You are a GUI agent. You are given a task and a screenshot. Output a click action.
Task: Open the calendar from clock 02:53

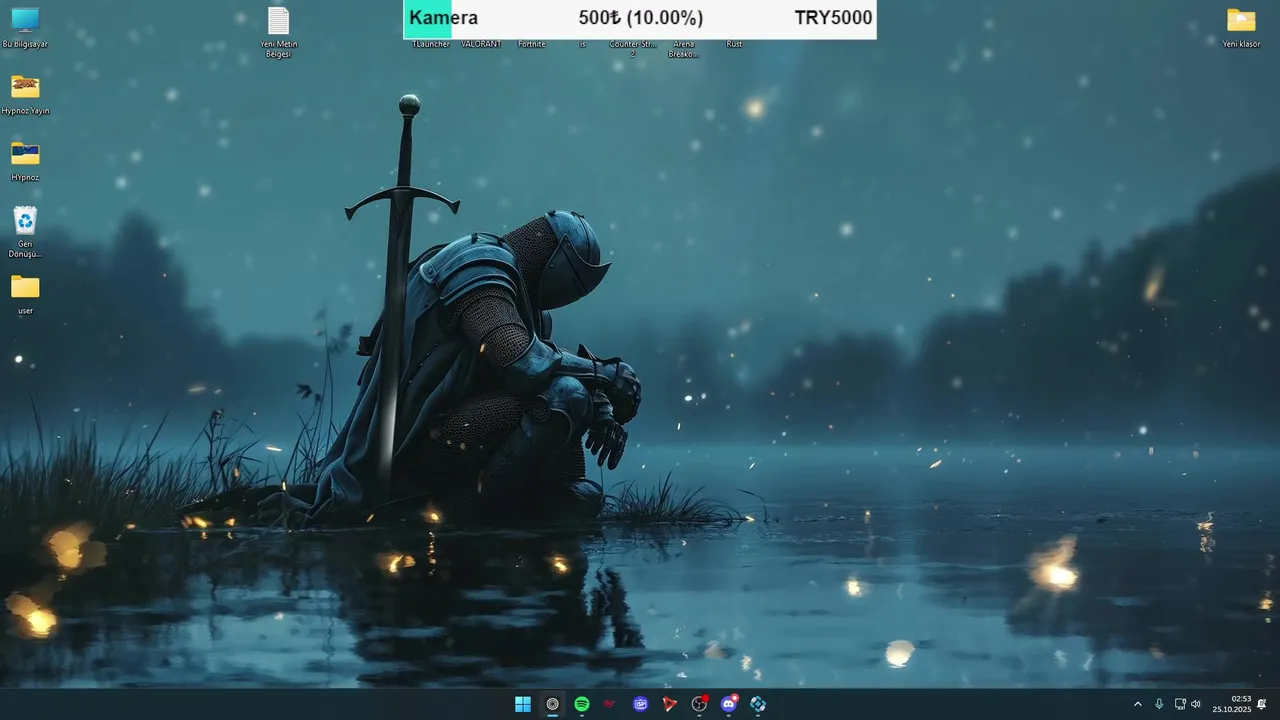tap(1232, 704)
